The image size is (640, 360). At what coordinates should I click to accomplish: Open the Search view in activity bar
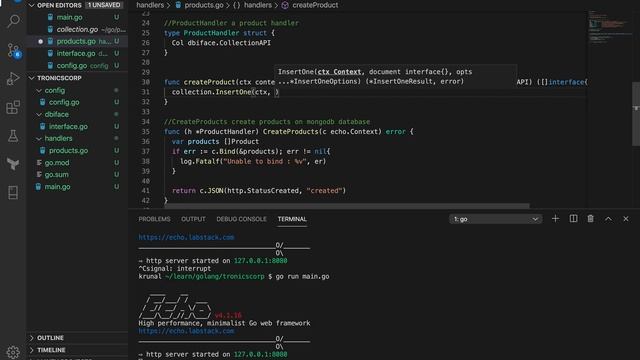coord(13,21)
